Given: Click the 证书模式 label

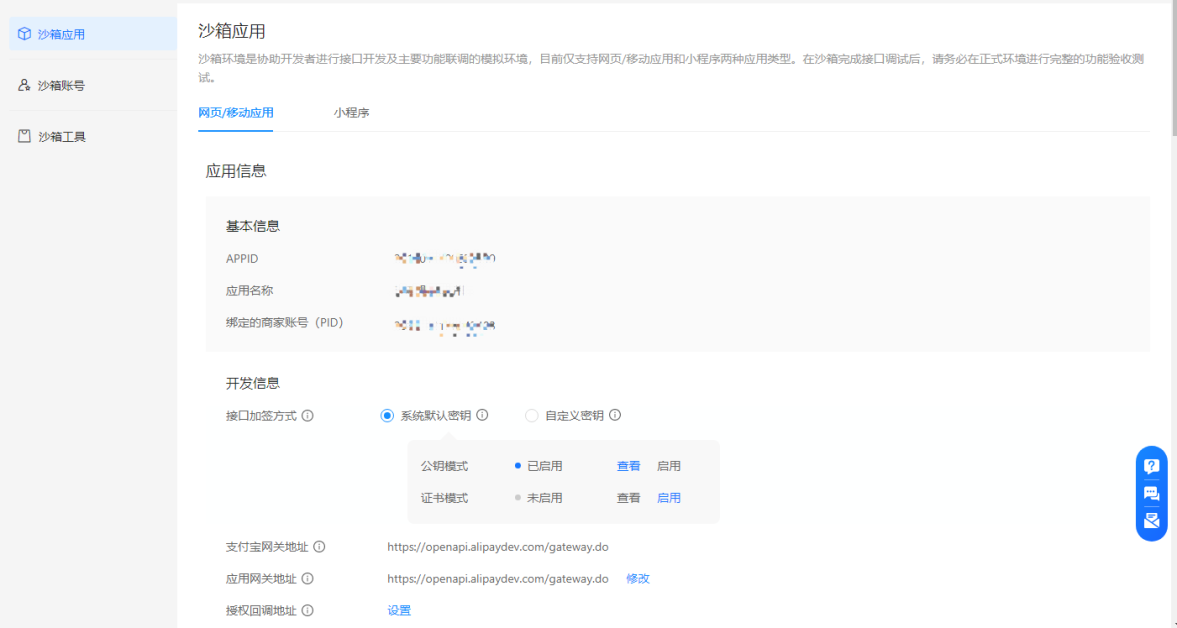Looking at the screenshot, I should click(444, 497).
